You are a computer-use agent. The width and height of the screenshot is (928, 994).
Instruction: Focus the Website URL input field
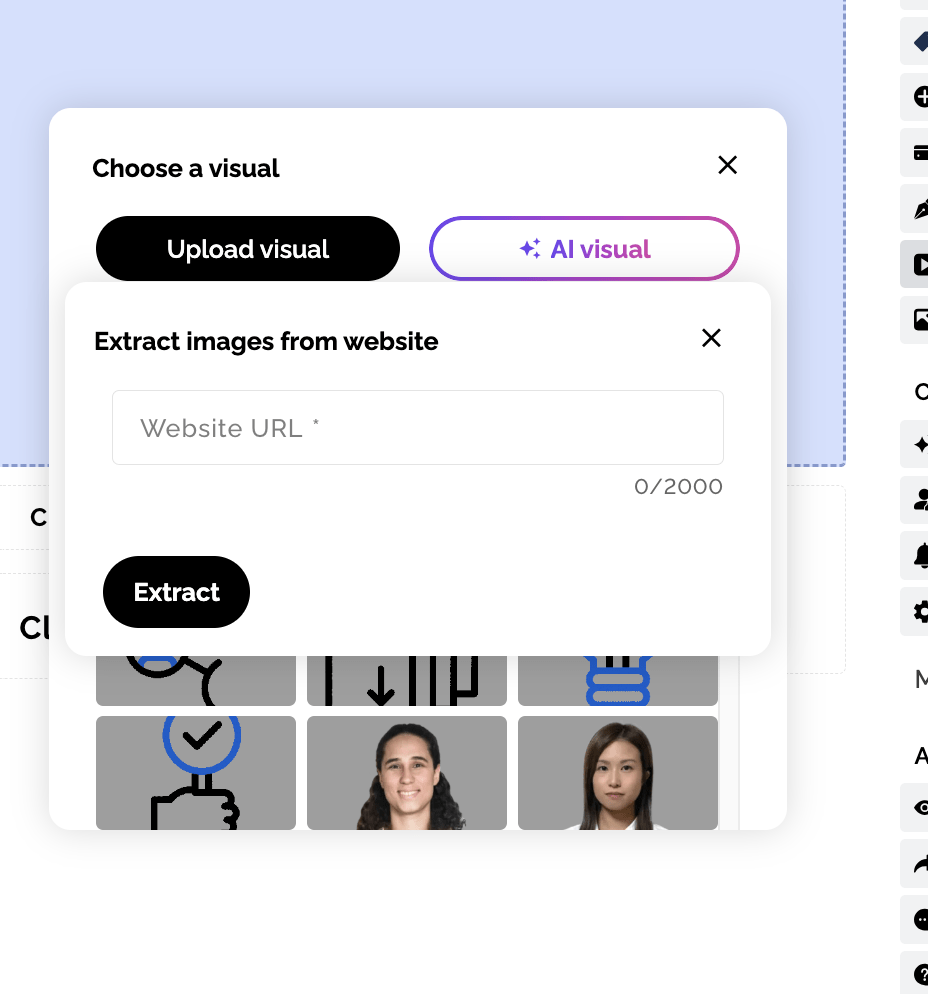pyautogui.click(x=417, y=428)
